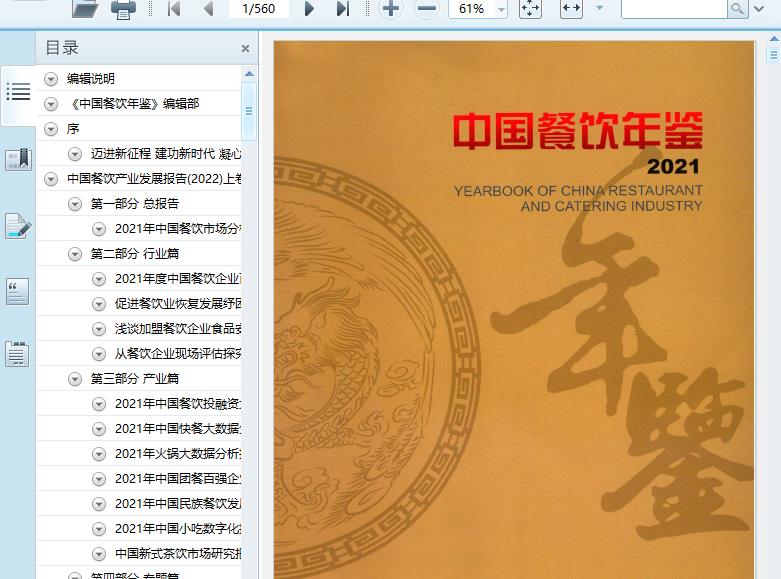Open 2021年中国团餐百强企业 entry

(x=178, y=479)
